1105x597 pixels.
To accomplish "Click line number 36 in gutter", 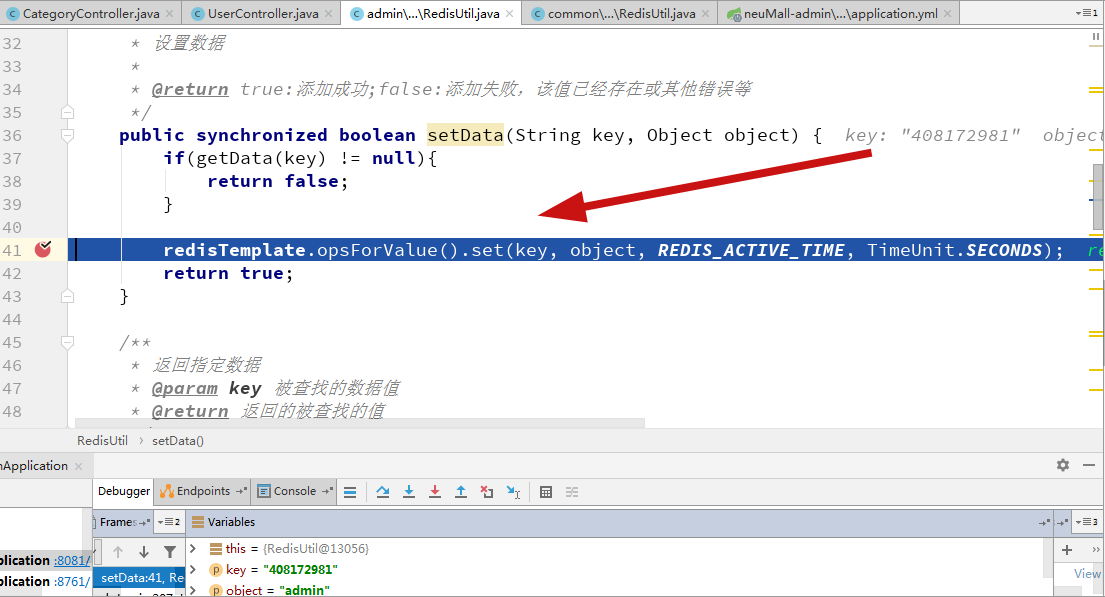I will pyautogui.click(x=12, y=135).
